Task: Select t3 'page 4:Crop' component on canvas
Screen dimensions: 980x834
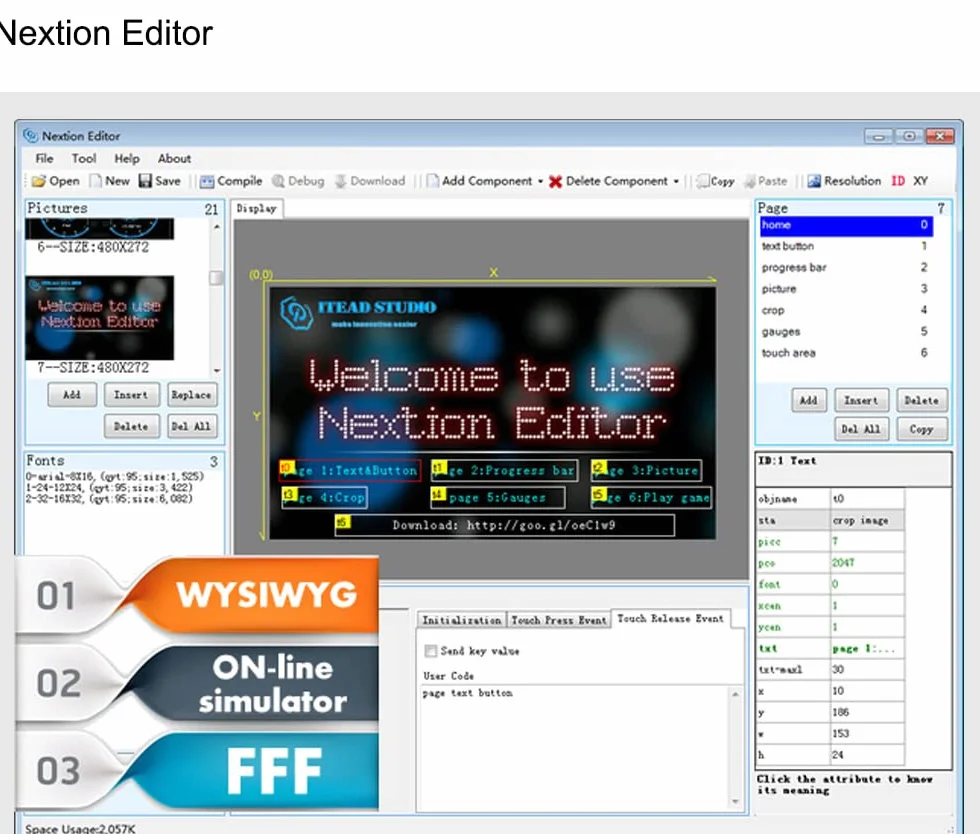Action: pyautogui.click(x=324, y=498)
